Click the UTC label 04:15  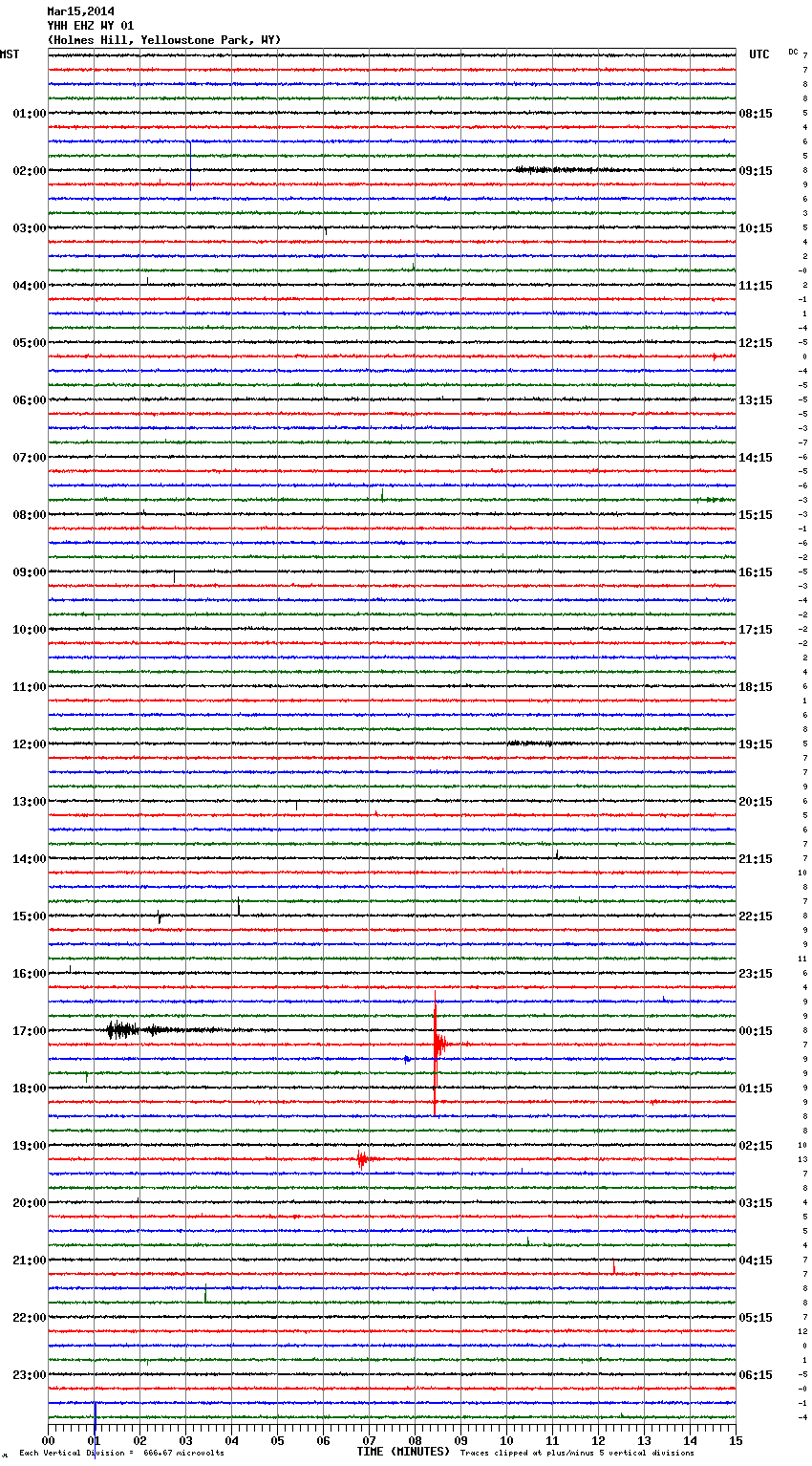click(x=756, y=1261)
